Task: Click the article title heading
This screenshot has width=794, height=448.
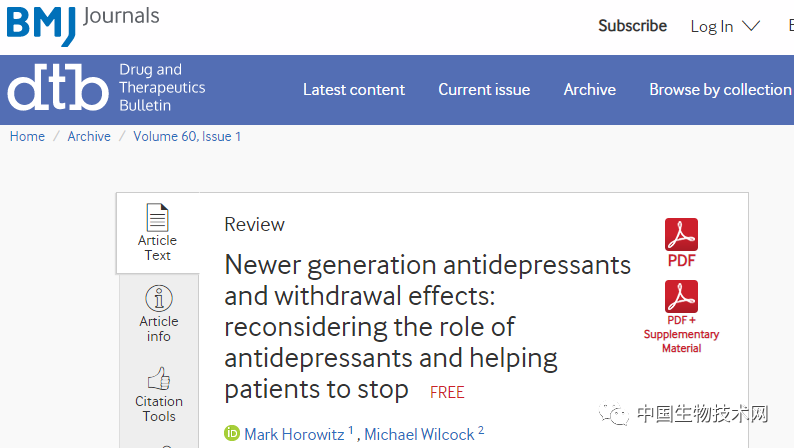Action: tap(427, 326)
